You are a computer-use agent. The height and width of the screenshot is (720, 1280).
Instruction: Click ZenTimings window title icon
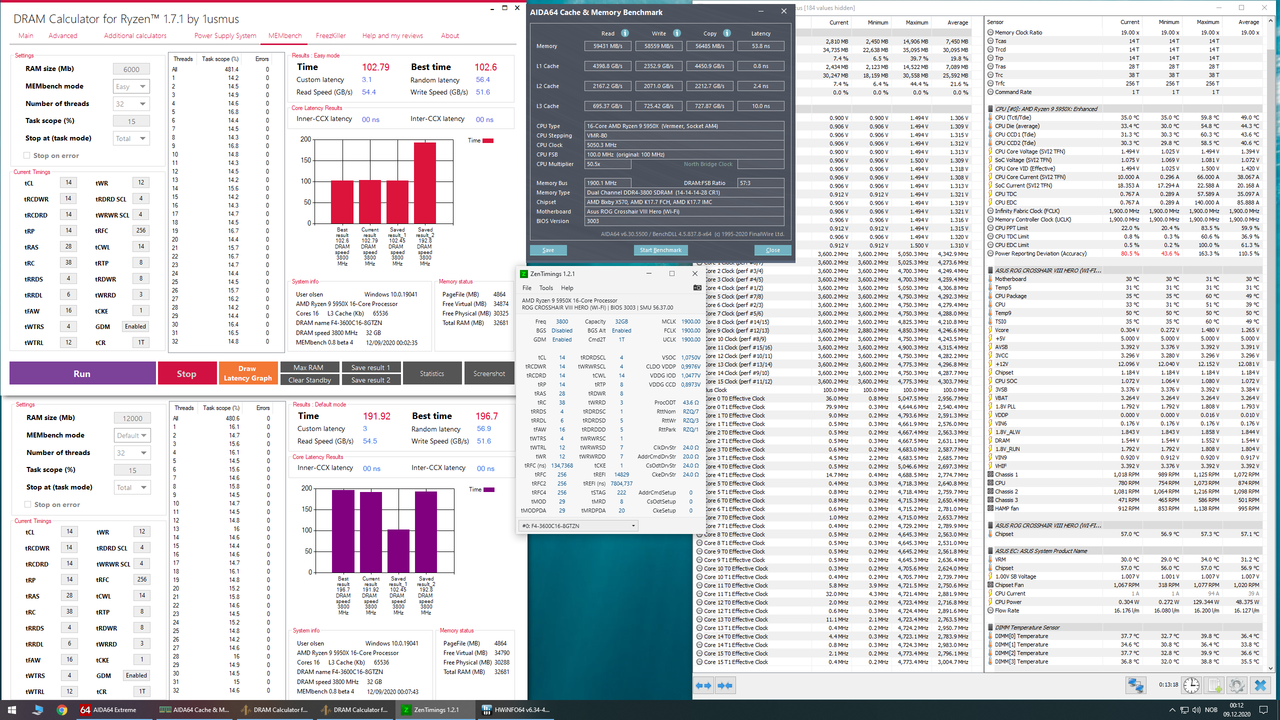(x=524, y=274)
